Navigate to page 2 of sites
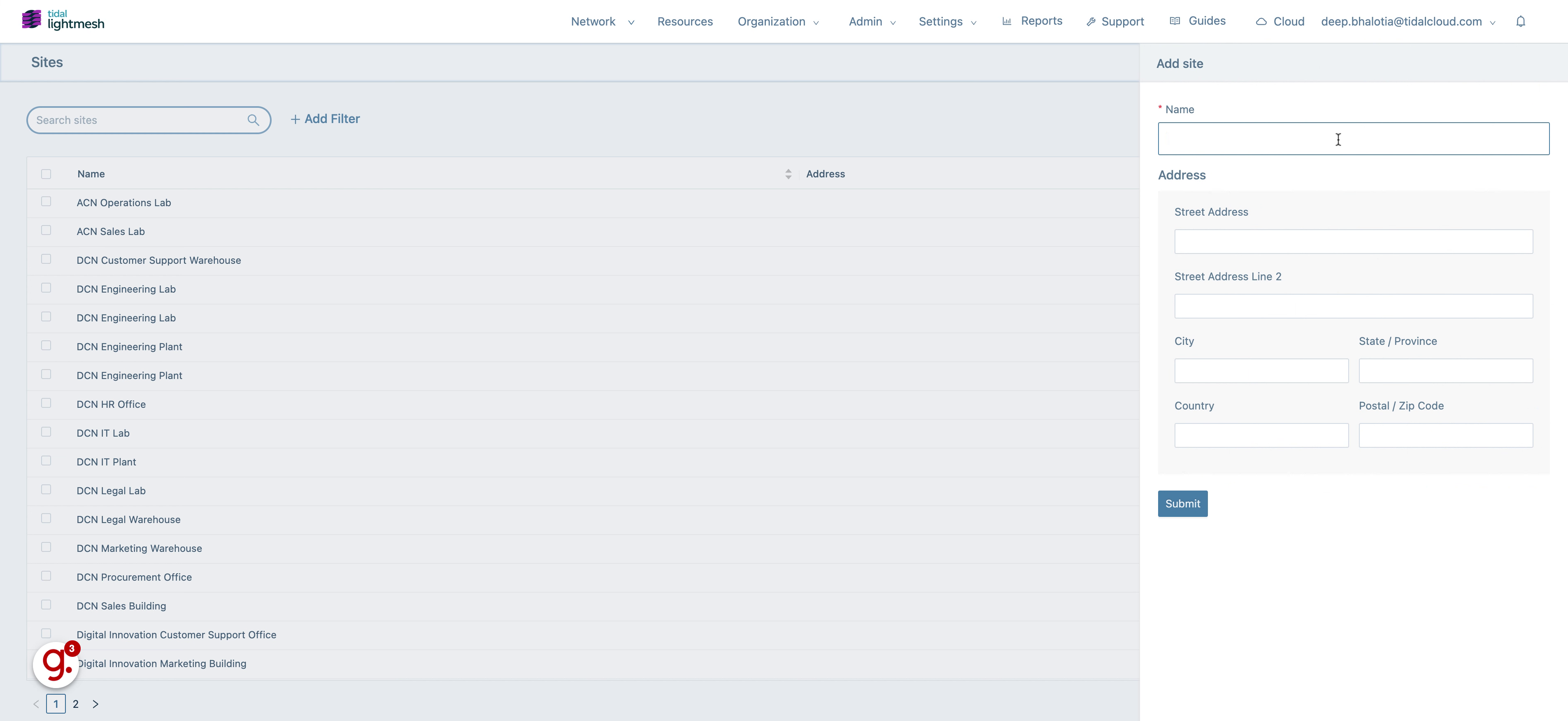 click(x=75, y=704)
